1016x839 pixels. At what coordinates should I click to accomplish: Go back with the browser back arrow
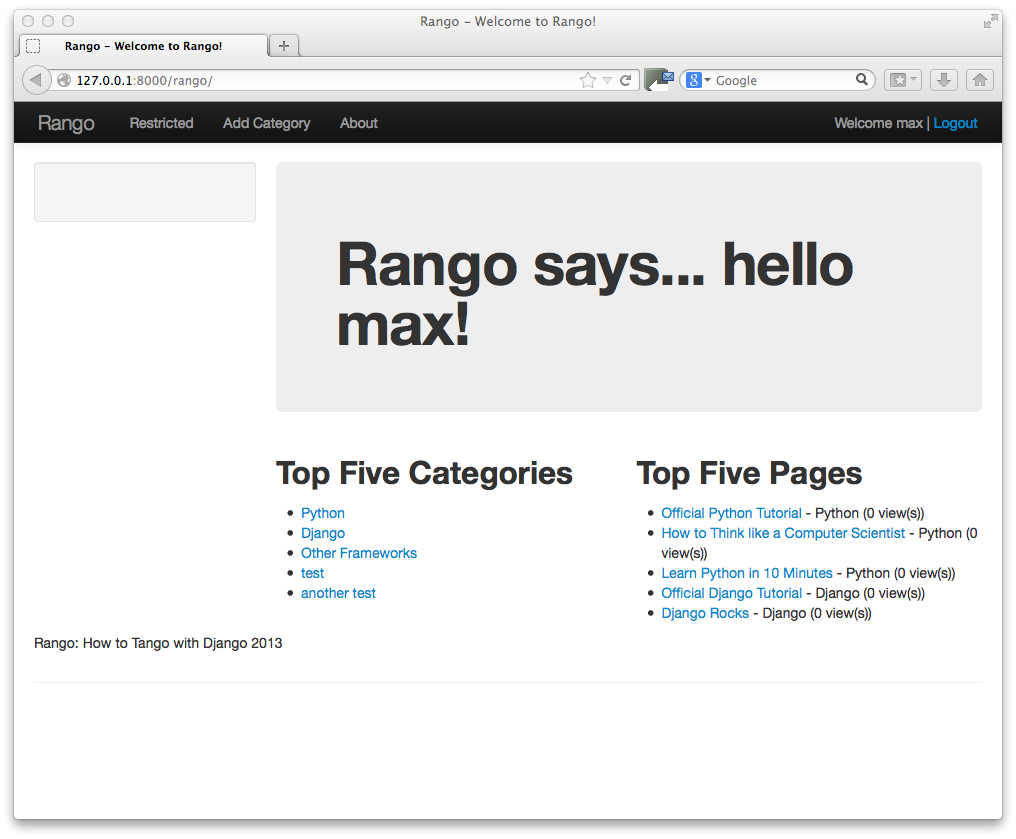(36, 80)
